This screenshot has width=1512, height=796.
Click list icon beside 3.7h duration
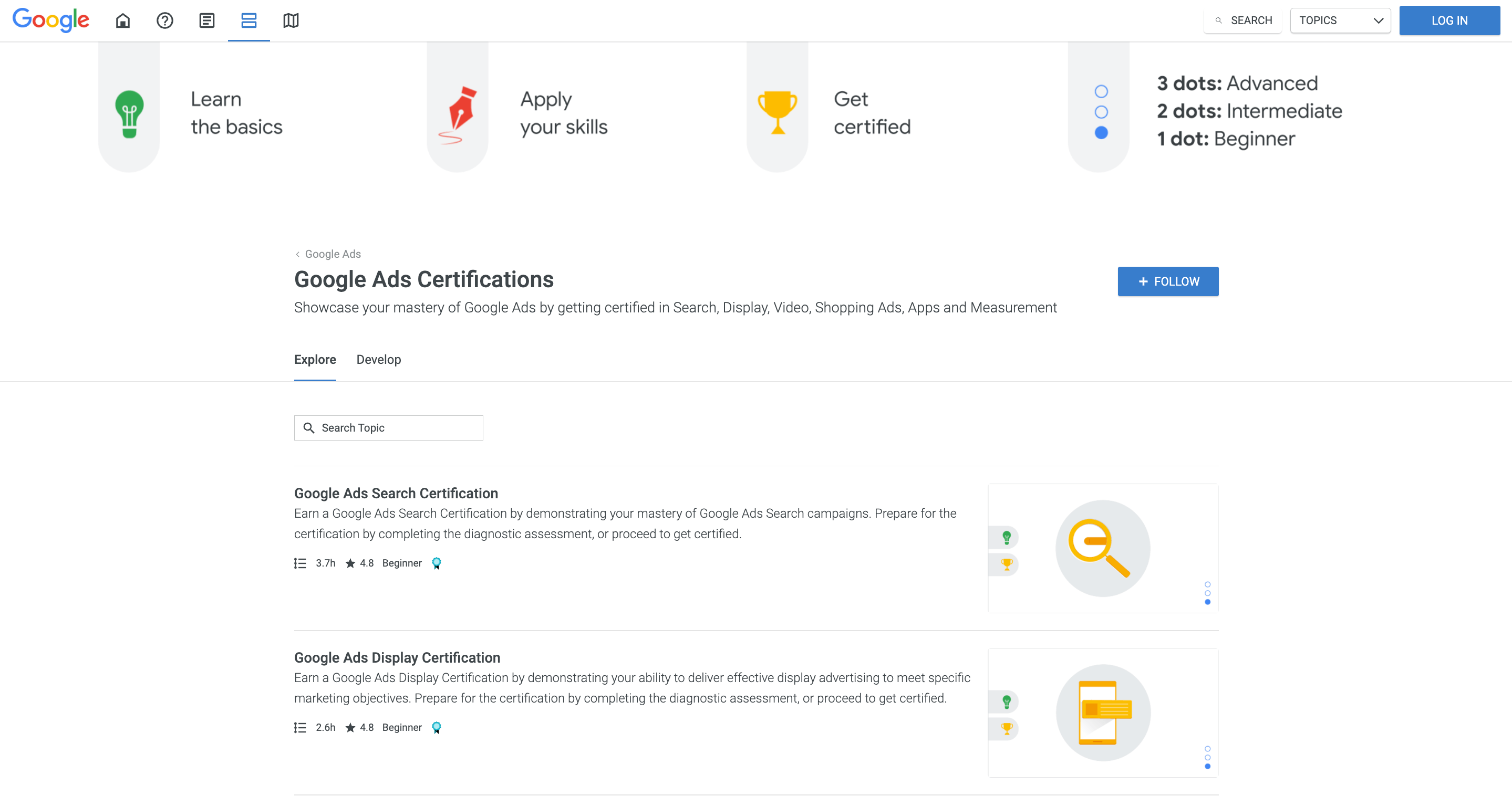click(300, 563)
